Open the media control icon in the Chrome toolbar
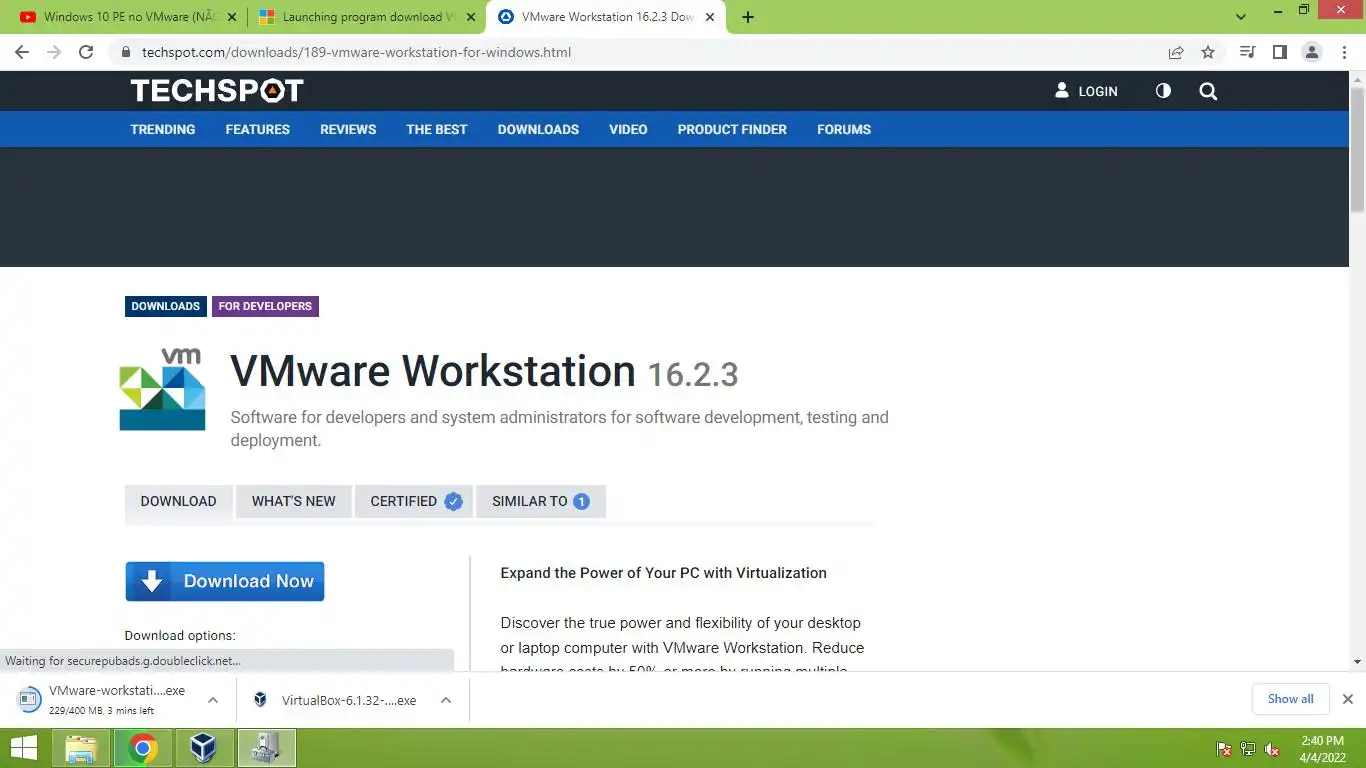The image size is (1366, 768). pyautogui.click(x=1247, y=52)
